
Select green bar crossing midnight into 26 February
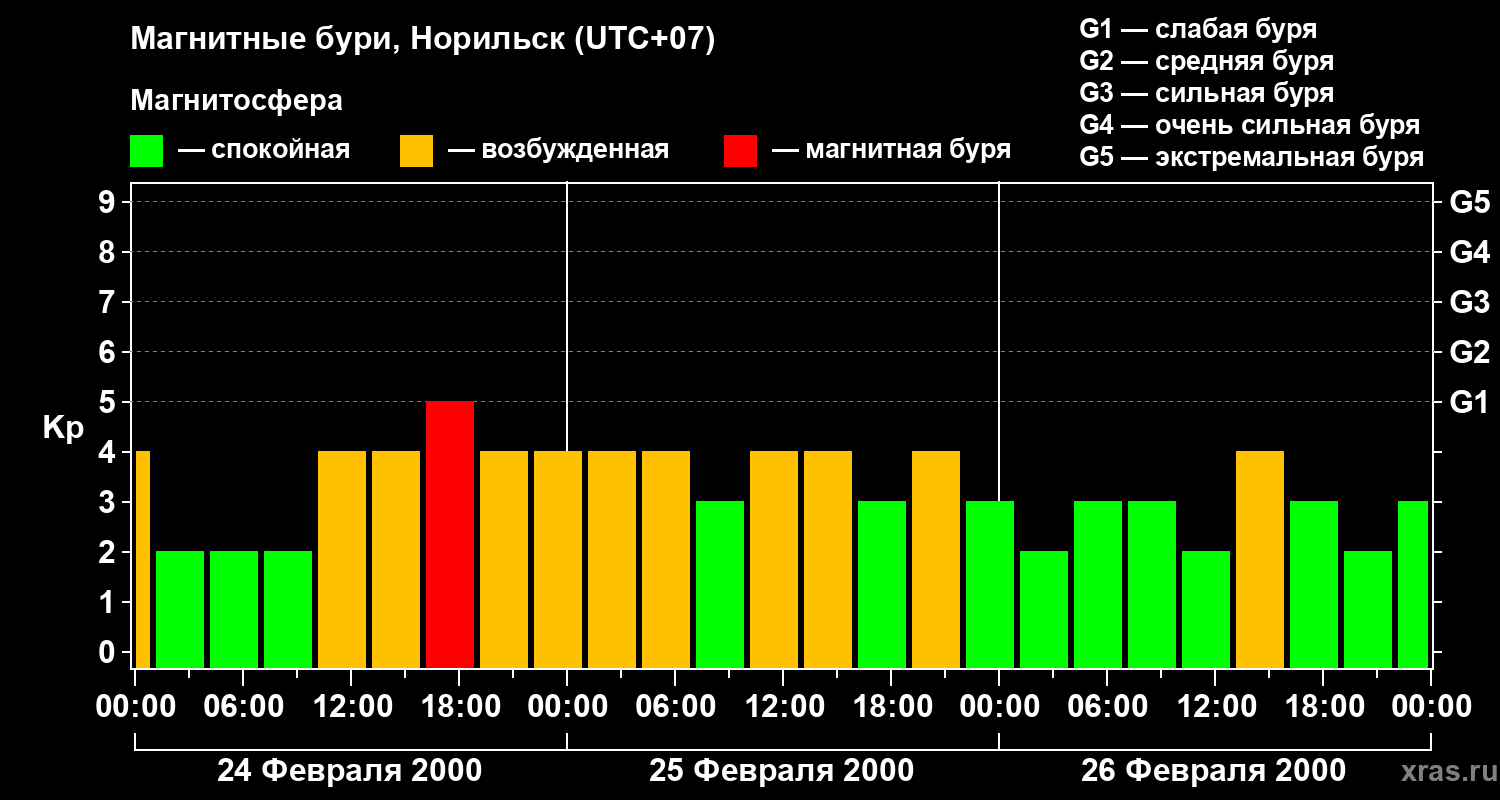click(x=990, y=584)
